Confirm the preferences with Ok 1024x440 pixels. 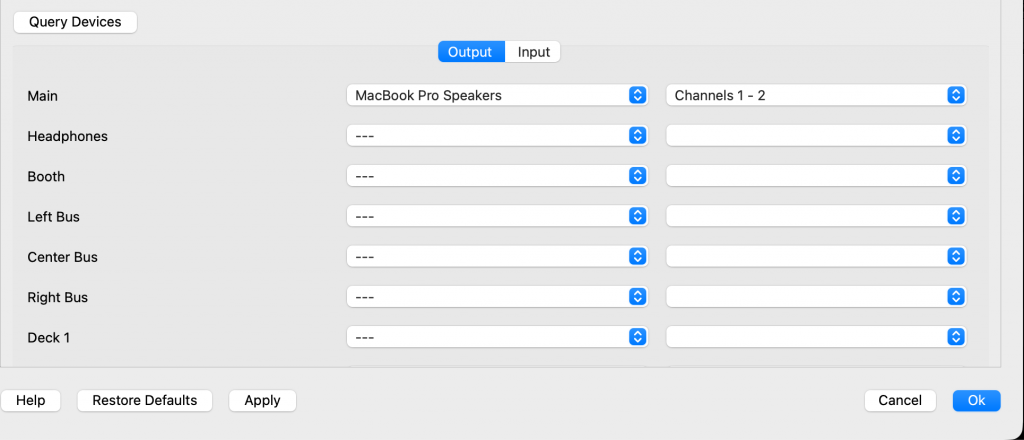(x=976, y=400)
